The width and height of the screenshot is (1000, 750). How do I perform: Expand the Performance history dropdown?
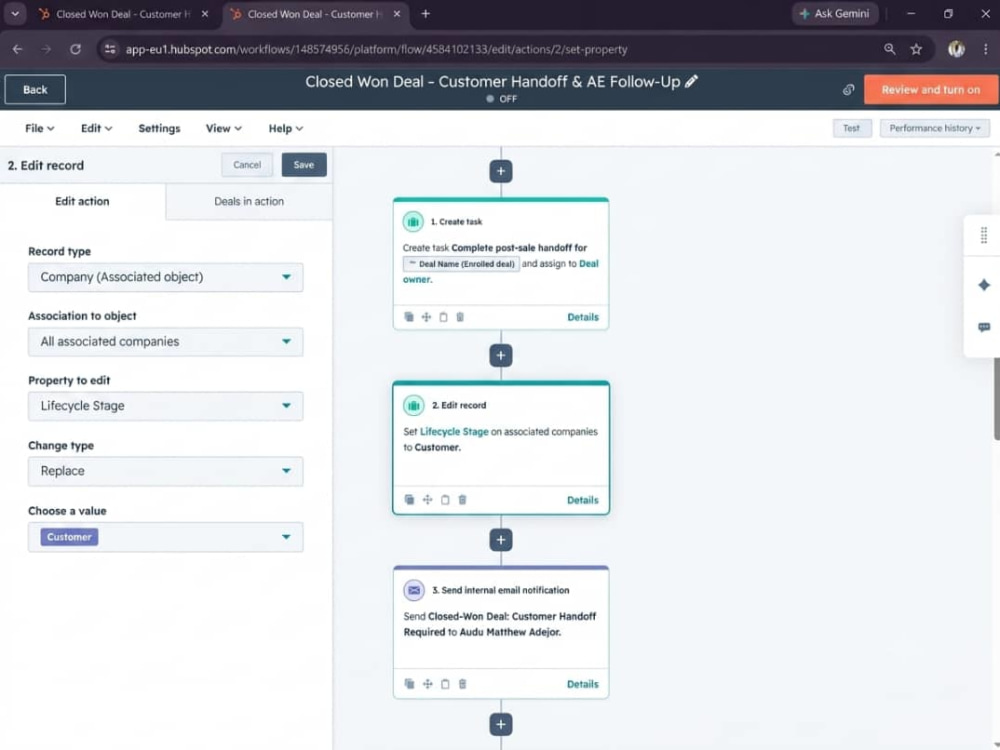coord(935,128)
